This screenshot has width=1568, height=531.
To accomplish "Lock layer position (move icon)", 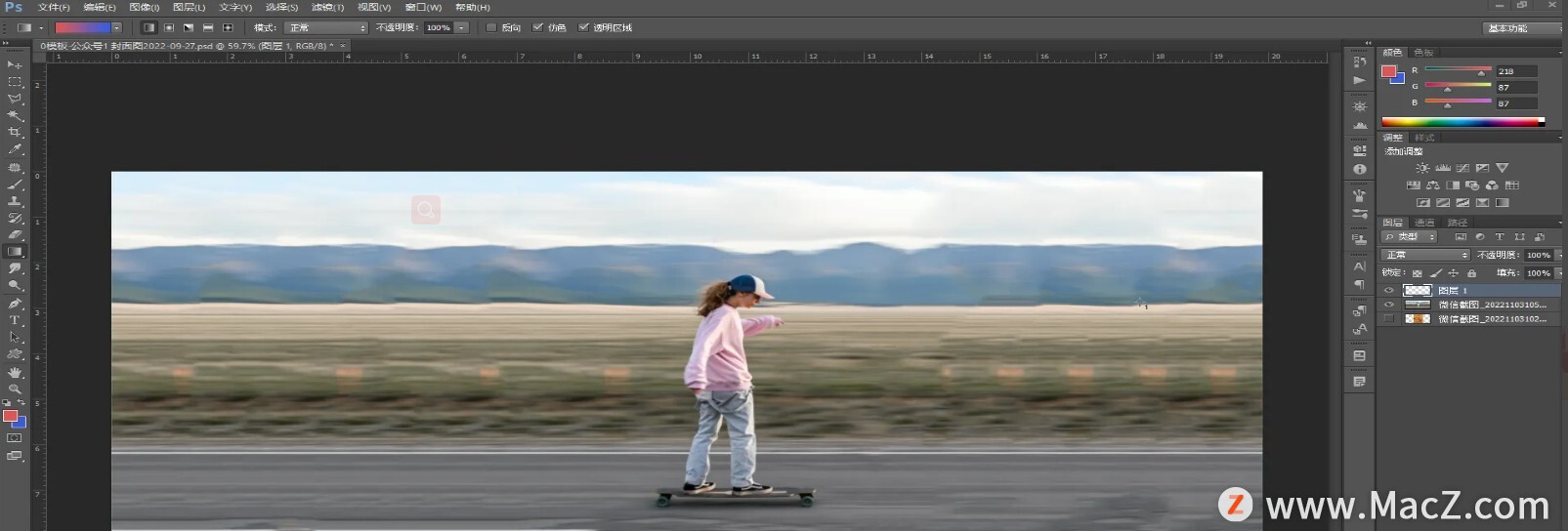I will coord(1454,273).
